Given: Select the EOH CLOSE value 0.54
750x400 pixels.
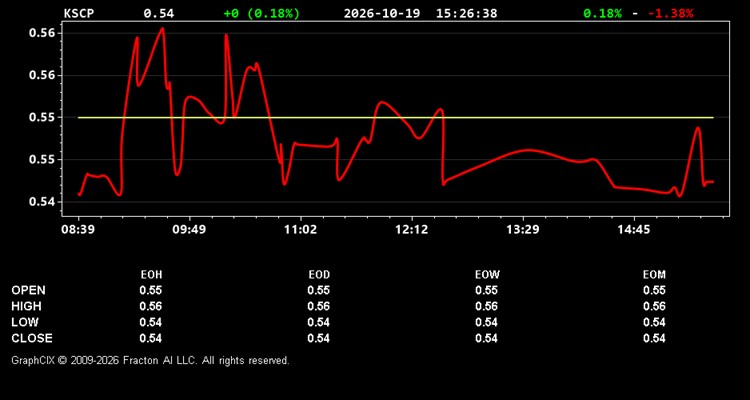Looking at the screenshot, I should tap(151, 338).
